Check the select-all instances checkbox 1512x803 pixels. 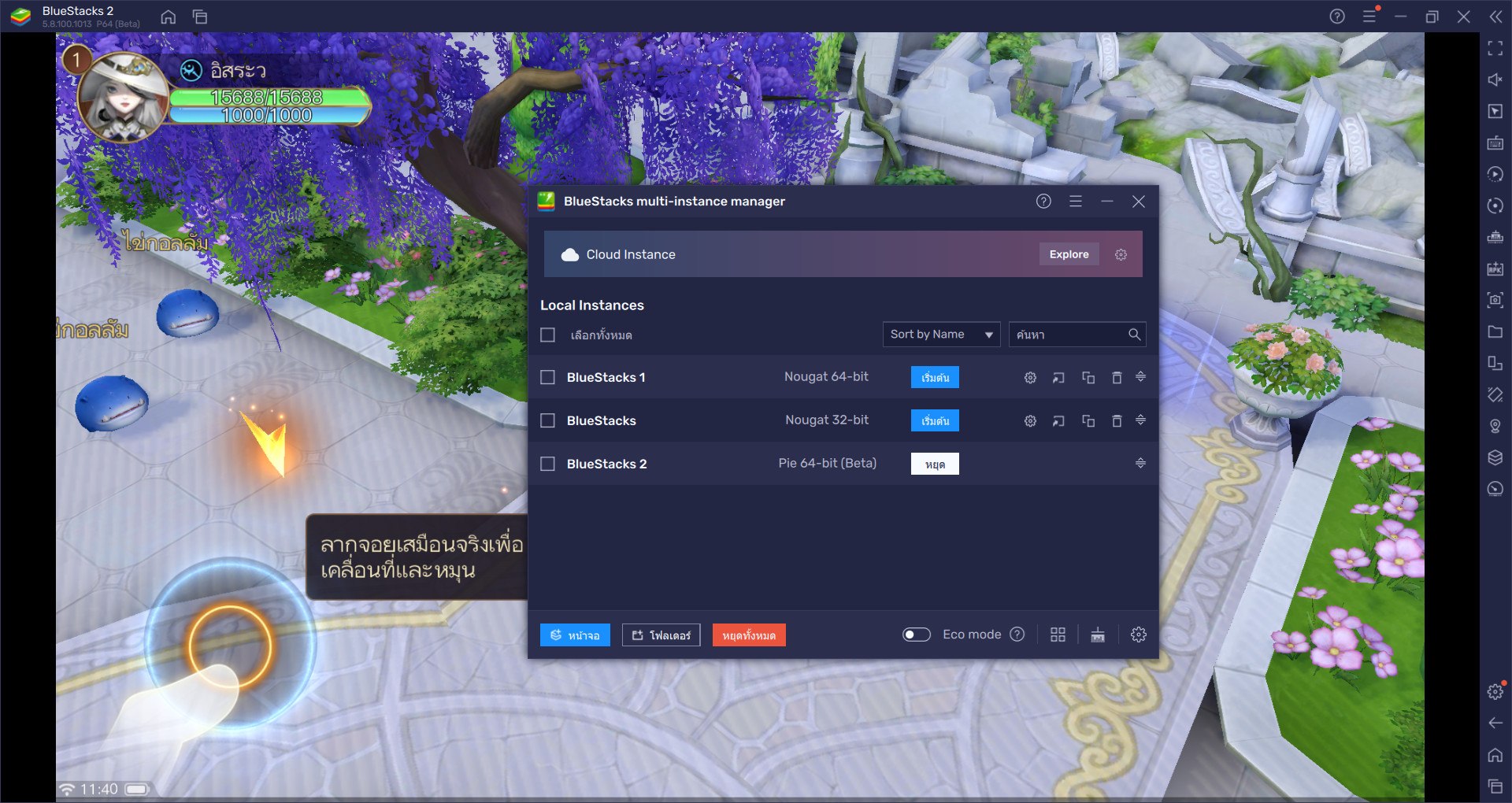tap(547, 335)
